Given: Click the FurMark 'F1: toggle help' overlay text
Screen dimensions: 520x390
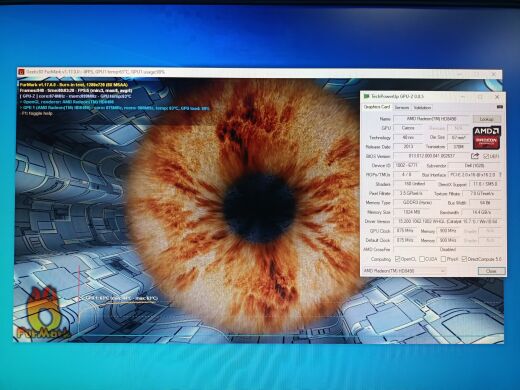Looking at the screenshot, I should coord(37,114).
